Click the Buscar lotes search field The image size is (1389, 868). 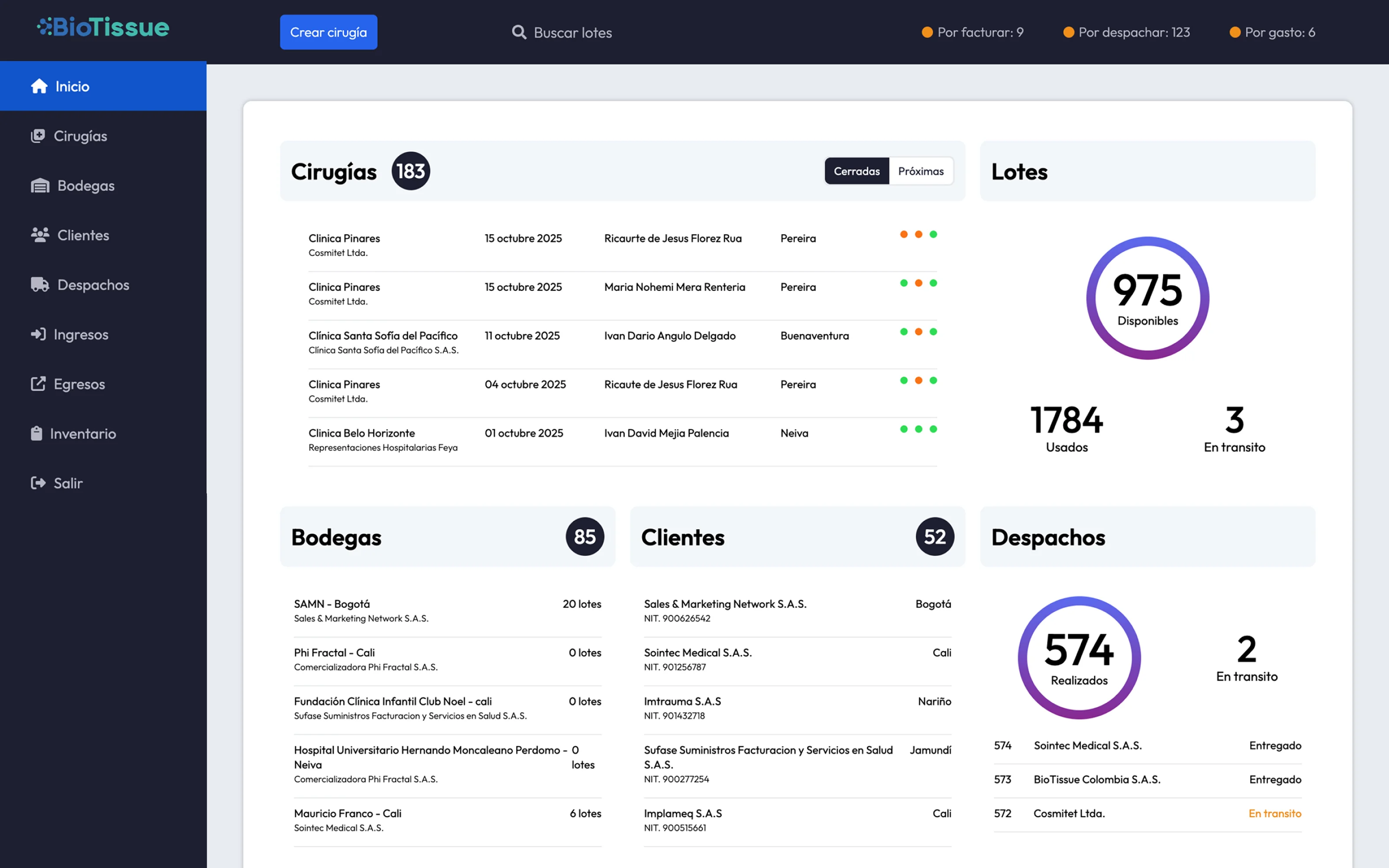click(572, 33)
